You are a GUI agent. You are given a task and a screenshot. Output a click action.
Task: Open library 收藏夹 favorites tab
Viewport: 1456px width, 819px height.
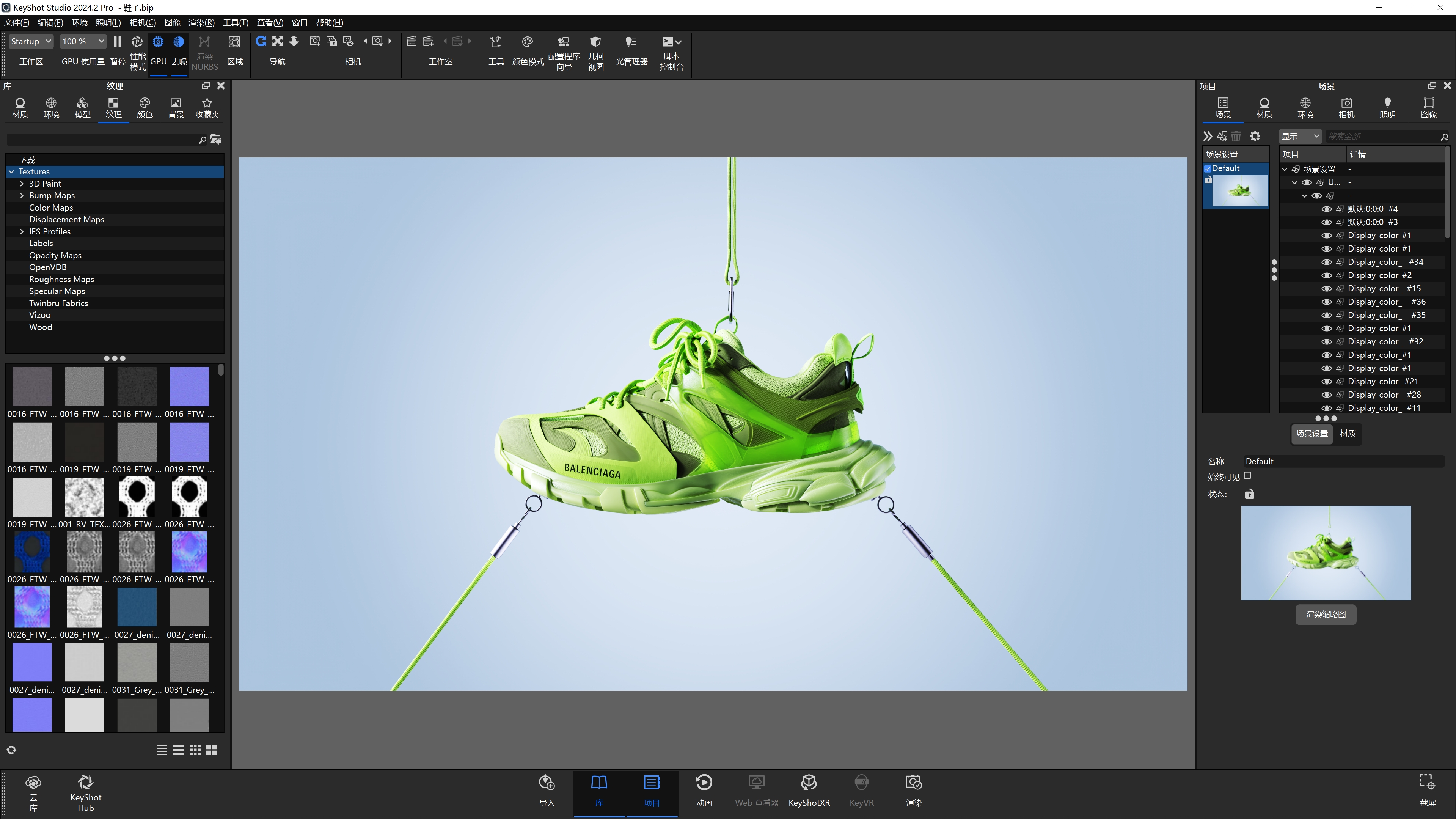[207, 107]
